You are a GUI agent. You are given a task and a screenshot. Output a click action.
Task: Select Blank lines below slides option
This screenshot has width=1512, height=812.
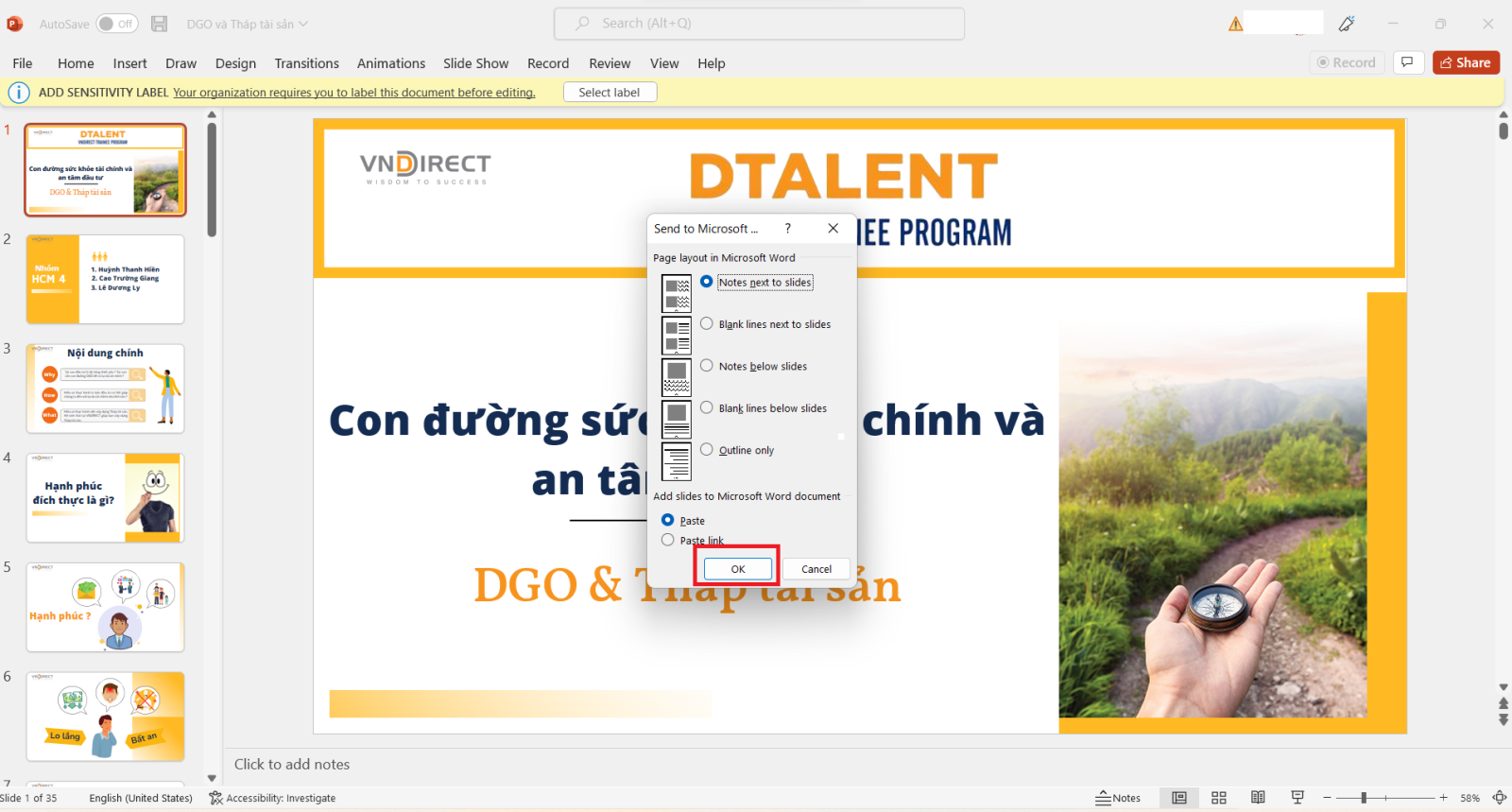[707, 407]
